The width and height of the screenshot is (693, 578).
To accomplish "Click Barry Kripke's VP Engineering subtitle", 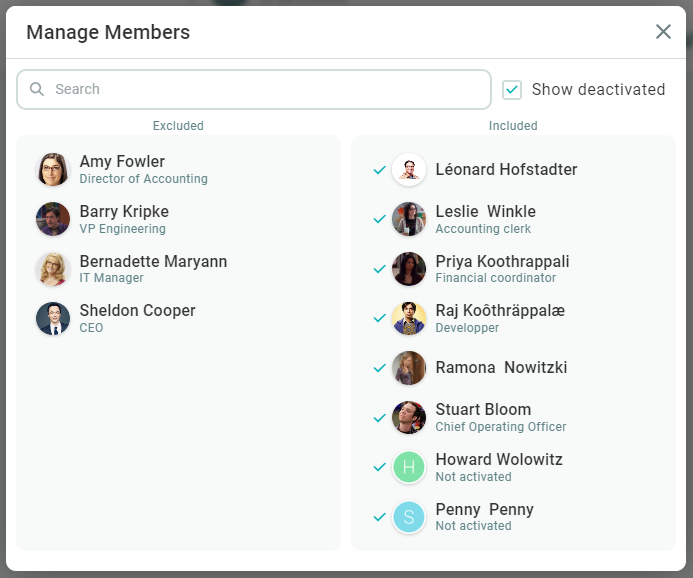I will point(122,229).
